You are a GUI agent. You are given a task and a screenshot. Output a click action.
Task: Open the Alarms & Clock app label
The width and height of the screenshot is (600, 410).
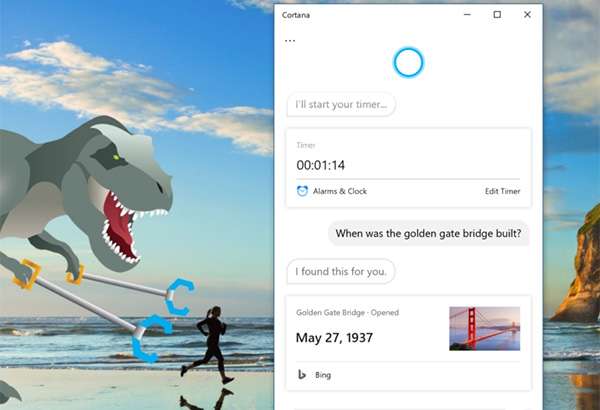click(x=340, y=191)
